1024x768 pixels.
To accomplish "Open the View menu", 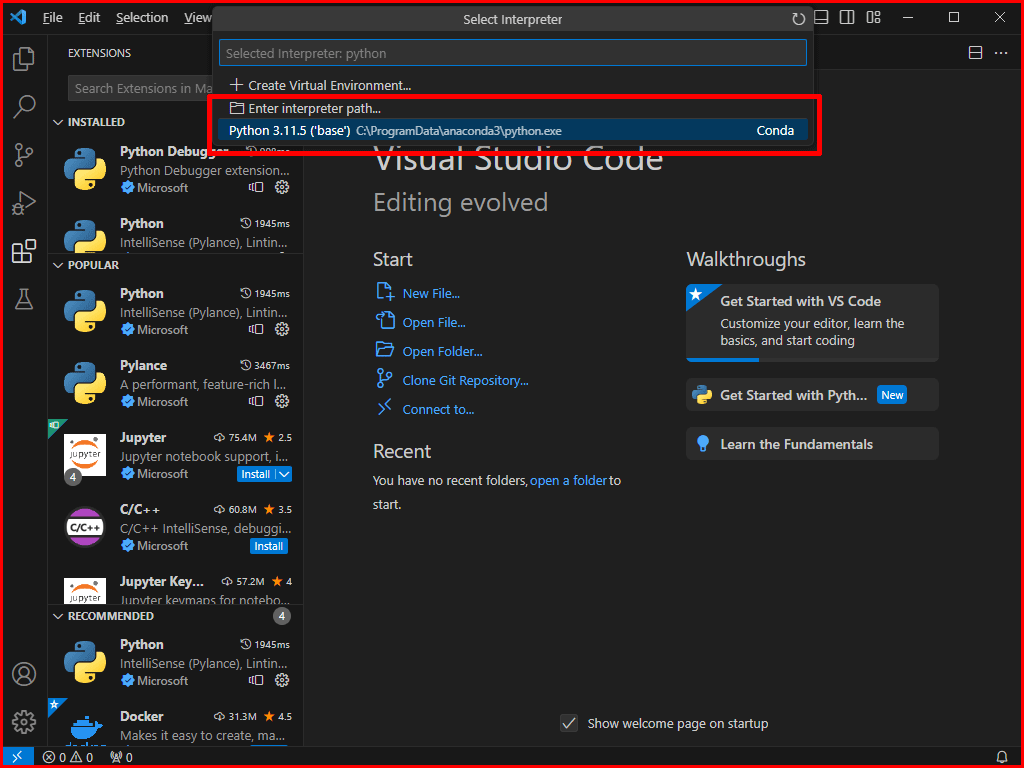I will click(x=197, y=18).
